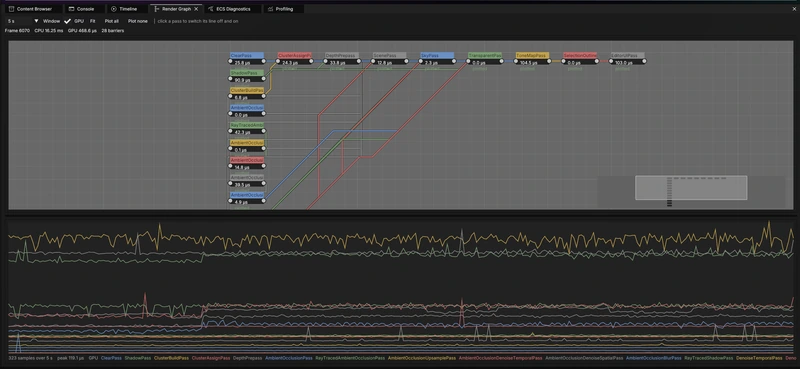This screenshot has height=369, width=800.
Task: Click the output pin of the ClusterBuildPass node
Action: tap(264, 96)
